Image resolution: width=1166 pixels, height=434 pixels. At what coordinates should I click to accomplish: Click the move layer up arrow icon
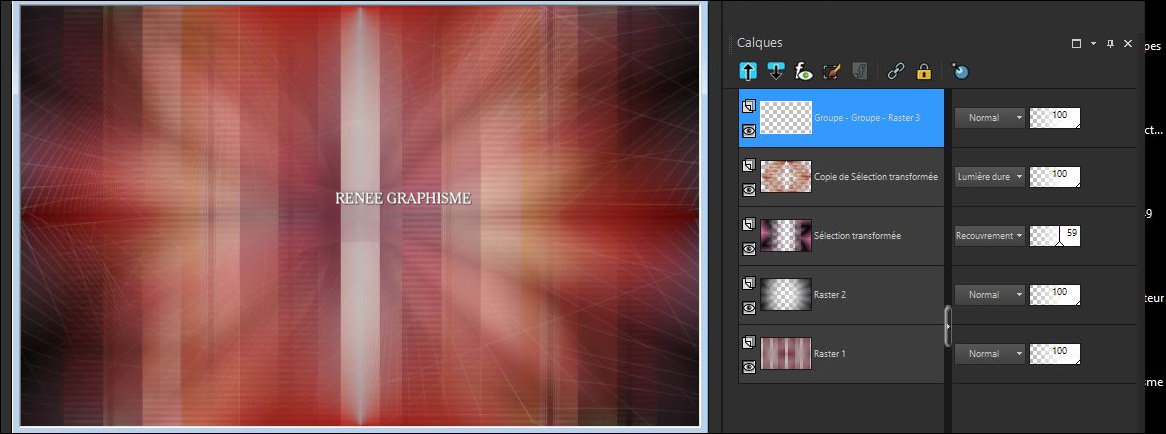tap(748, 71)
